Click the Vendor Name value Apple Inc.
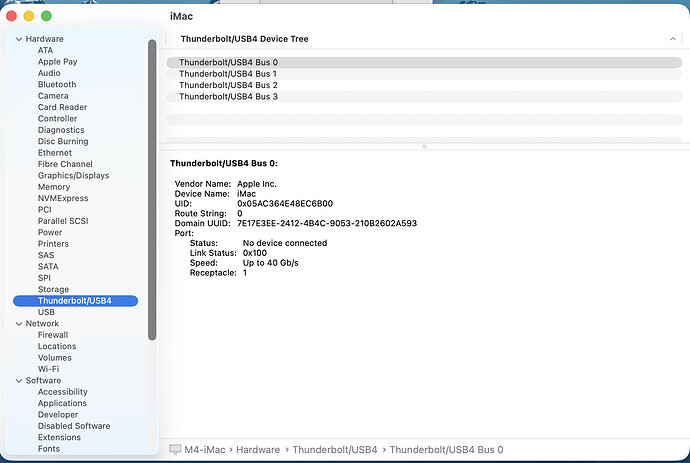 [257, 184]
